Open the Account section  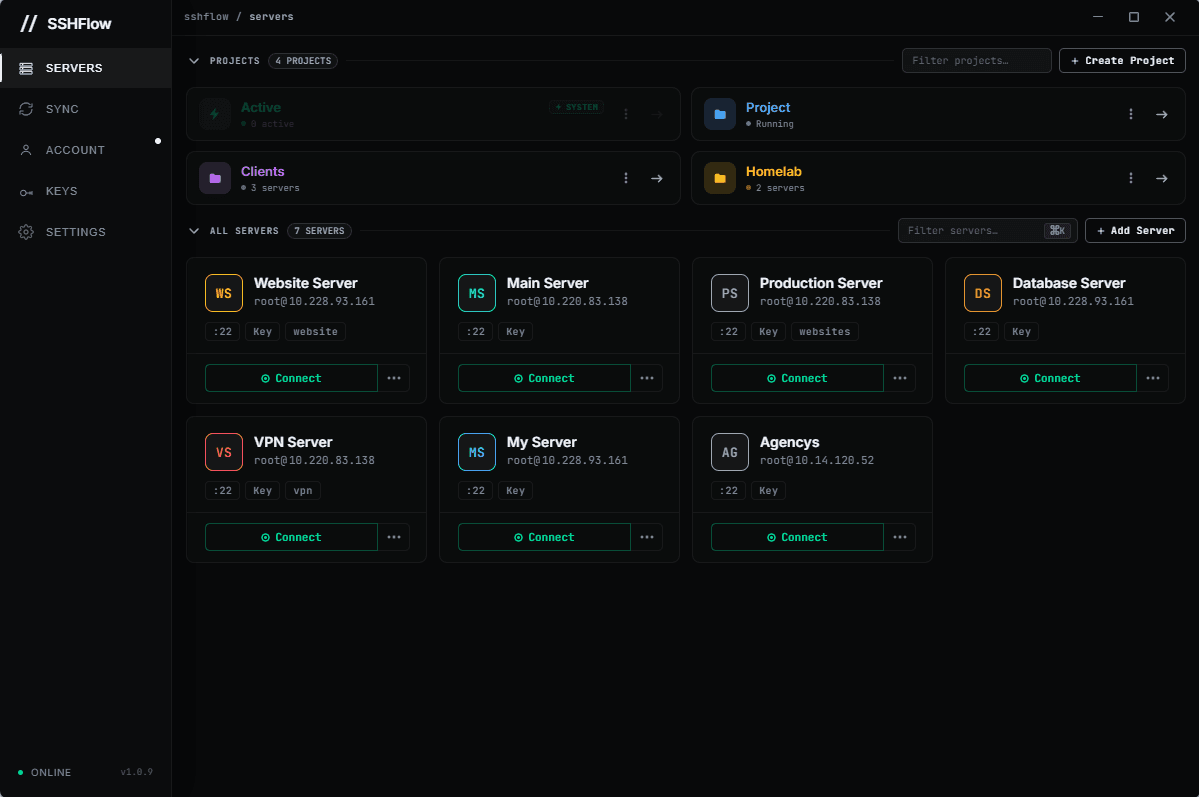click(86, 150)
